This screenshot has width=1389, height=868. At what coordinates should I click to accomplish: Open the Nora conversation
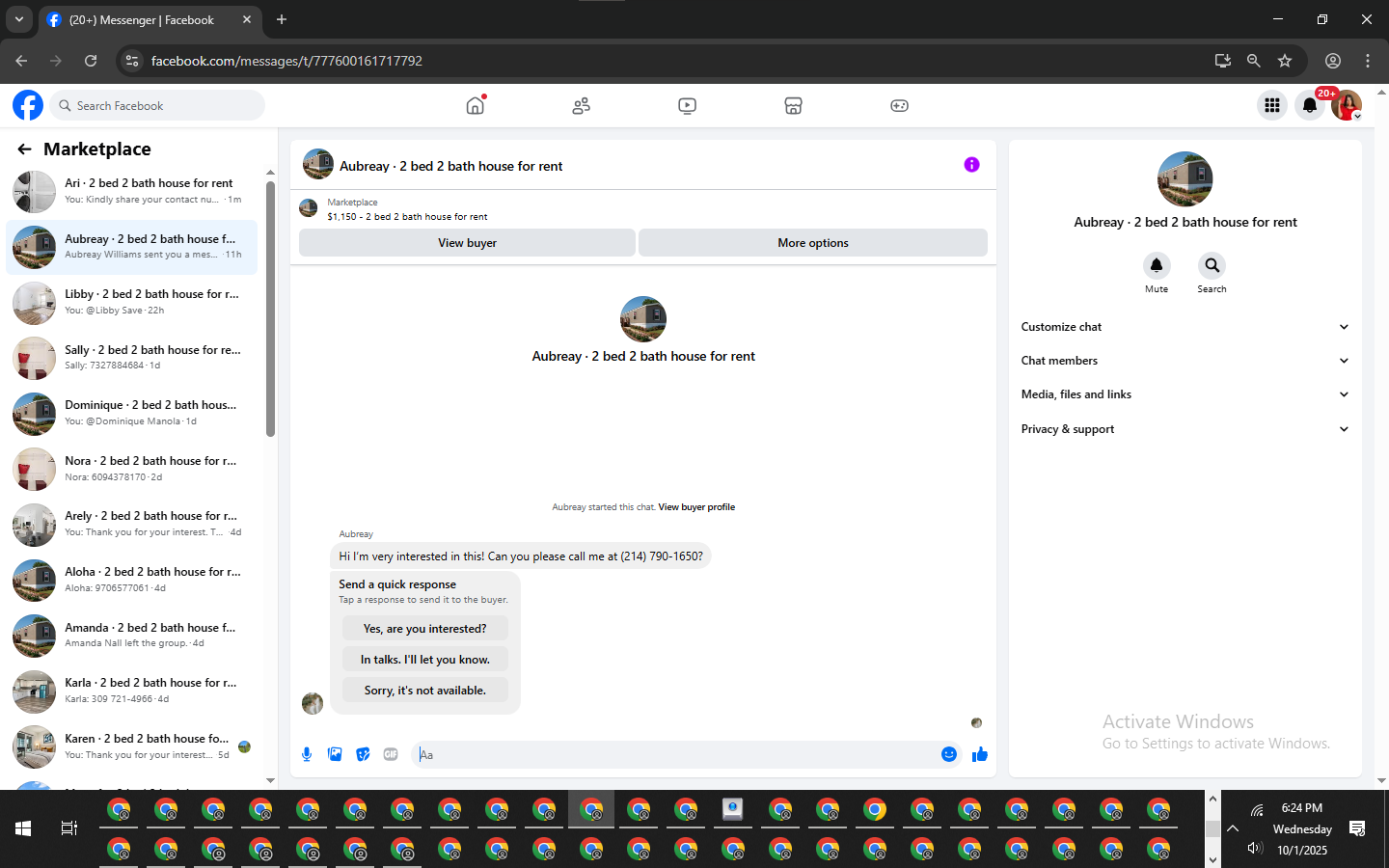coord(132,469)
